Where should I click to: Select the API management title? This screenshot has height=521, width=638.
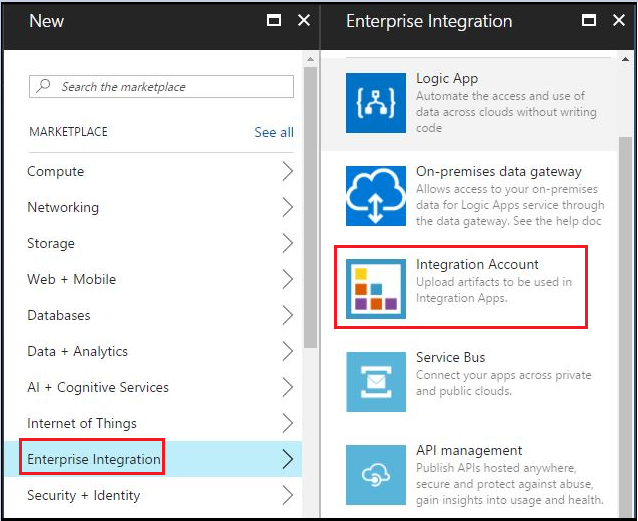(x=469, y=450)
